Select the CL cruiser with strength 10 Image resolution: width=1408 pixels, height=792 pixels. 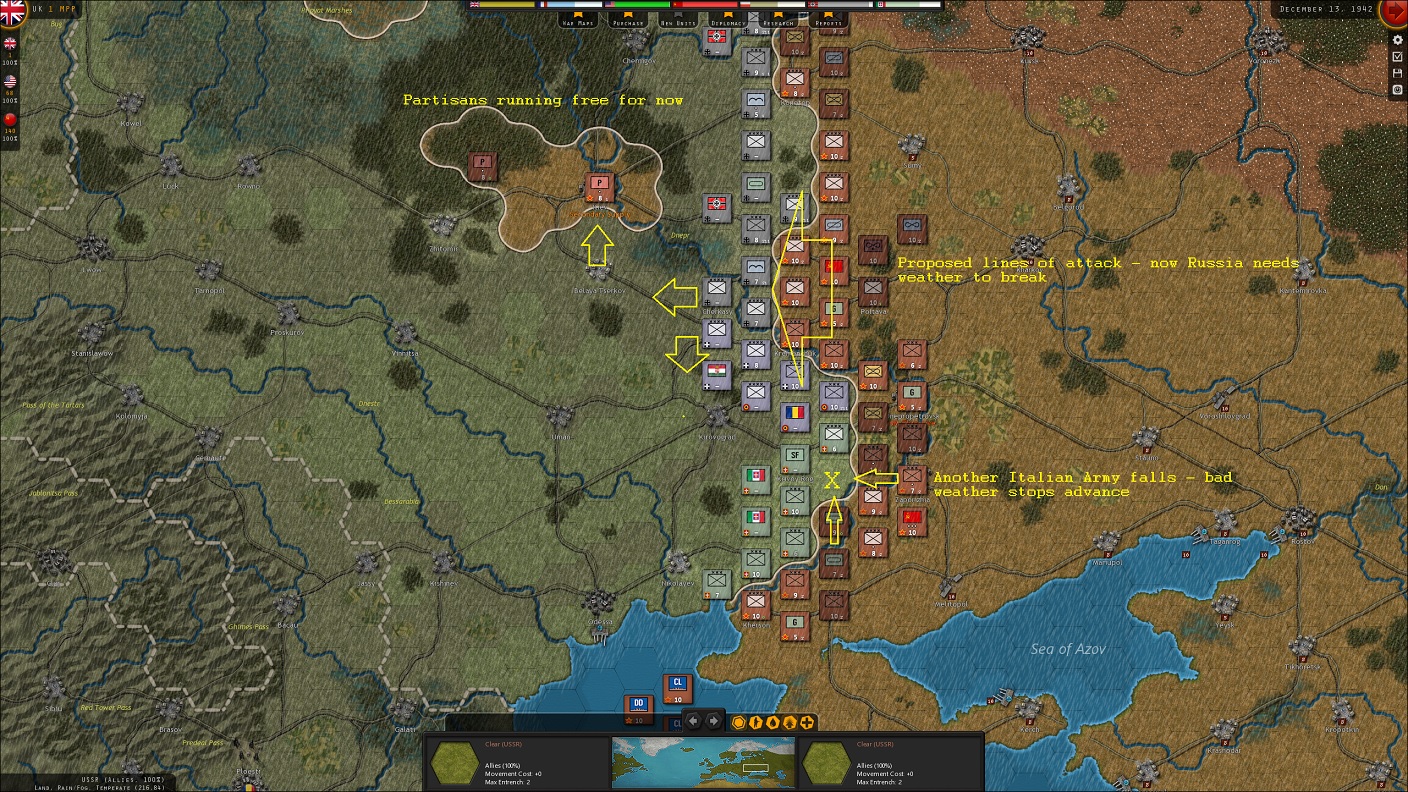click(x=677, y=688)
